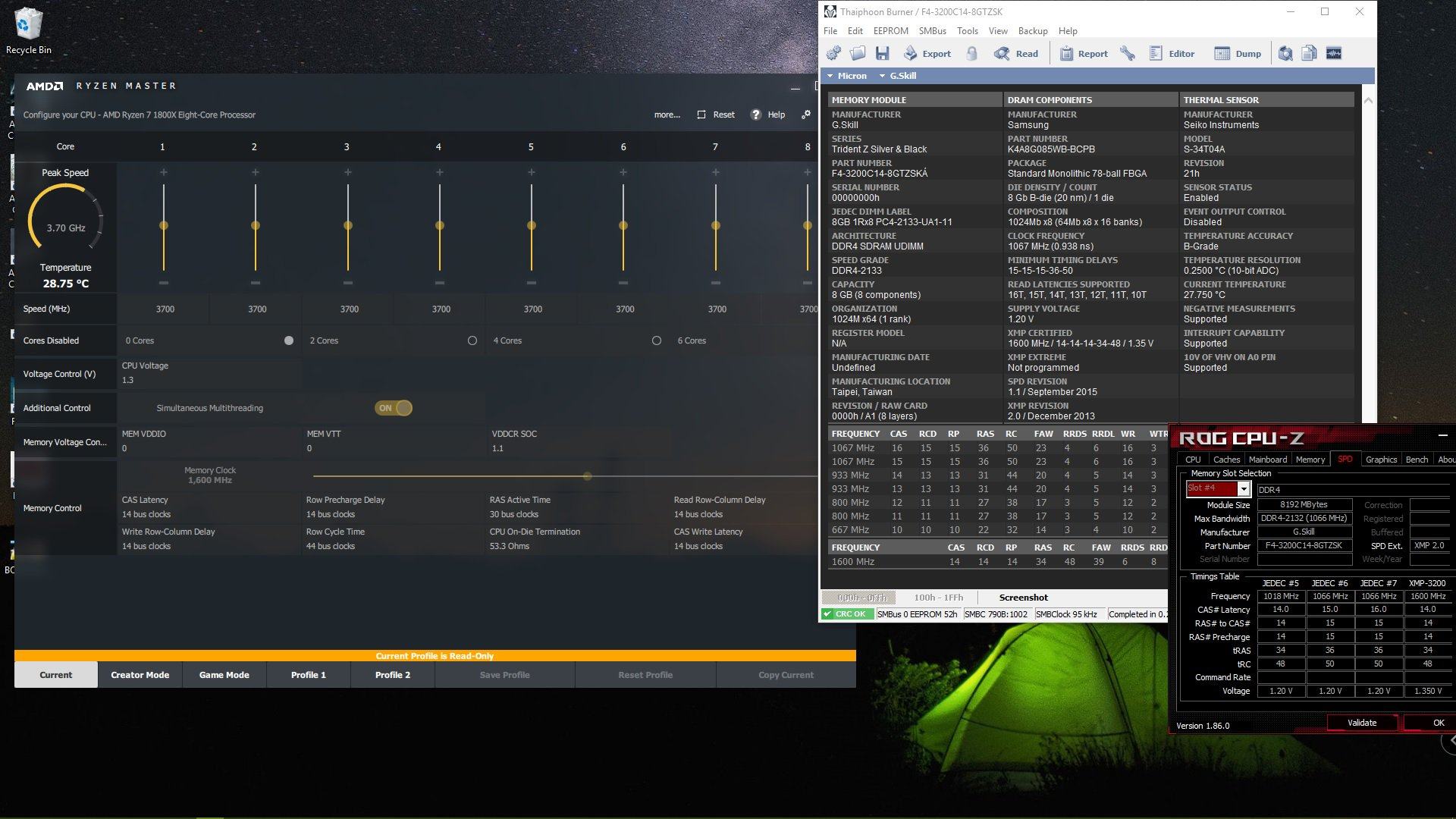The image size is (1456, 819).
Task: Click the Dump toolbar button in Thaiphoon Burner
Action: click(x=1238, y=53)
